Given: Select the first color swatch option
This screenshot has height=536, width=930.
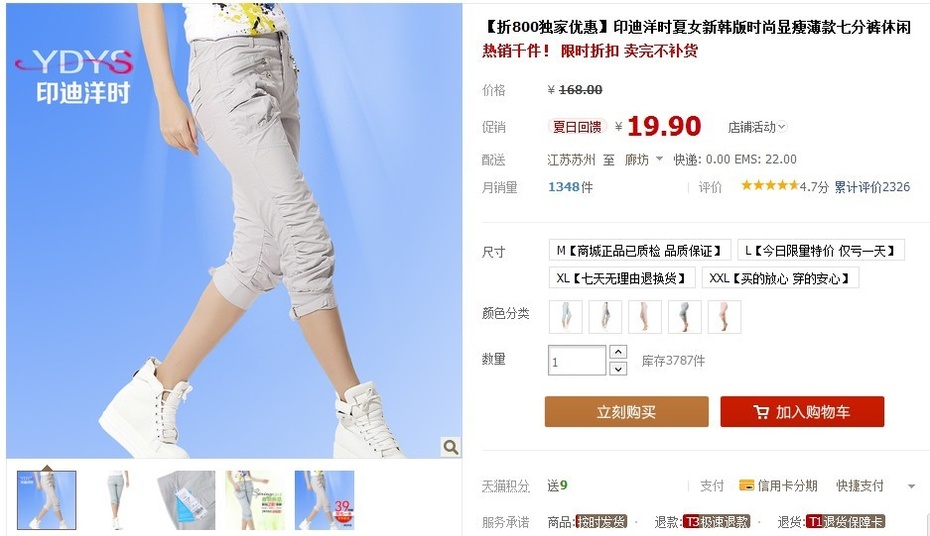Looking at the screenshot, I should coord(566,317).
